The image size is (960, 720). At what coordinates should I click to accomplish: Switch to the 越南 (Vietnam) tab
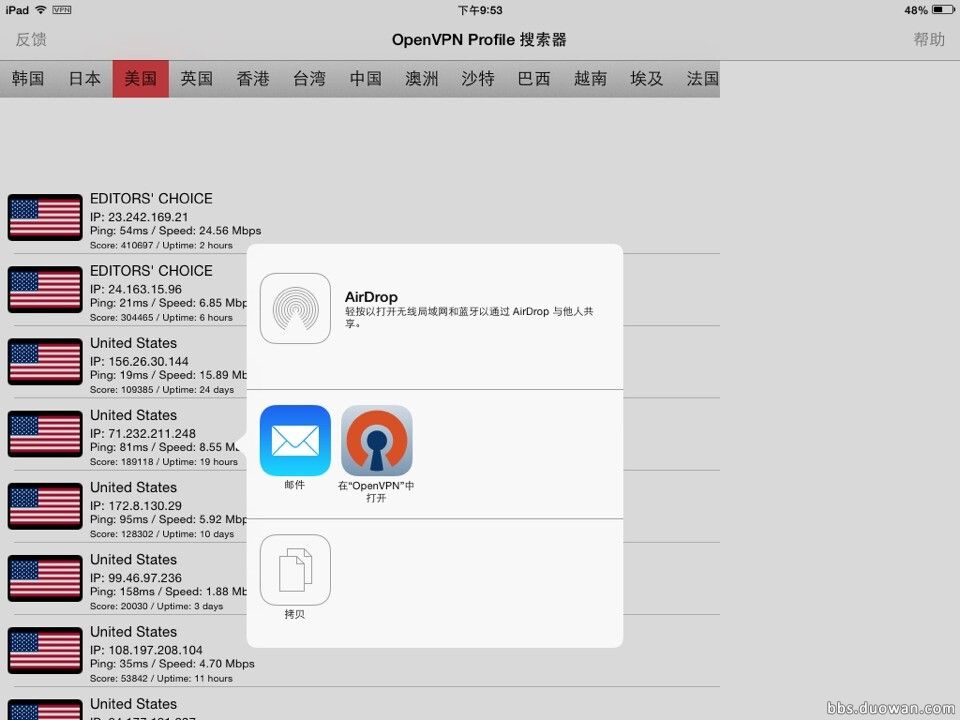pos(591,78)
